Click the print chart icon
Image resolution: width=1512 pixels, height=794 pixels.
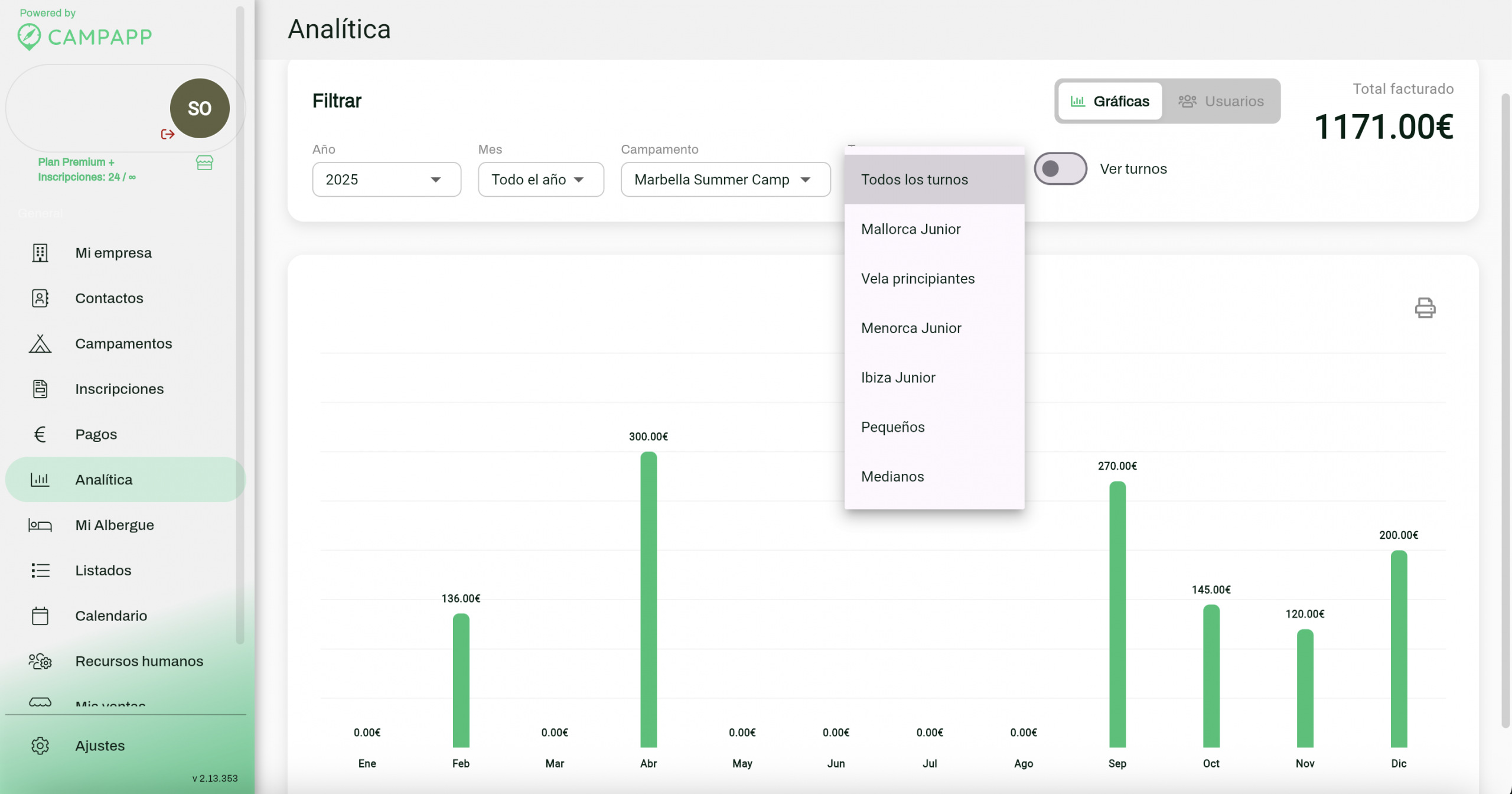[1425, 308]
